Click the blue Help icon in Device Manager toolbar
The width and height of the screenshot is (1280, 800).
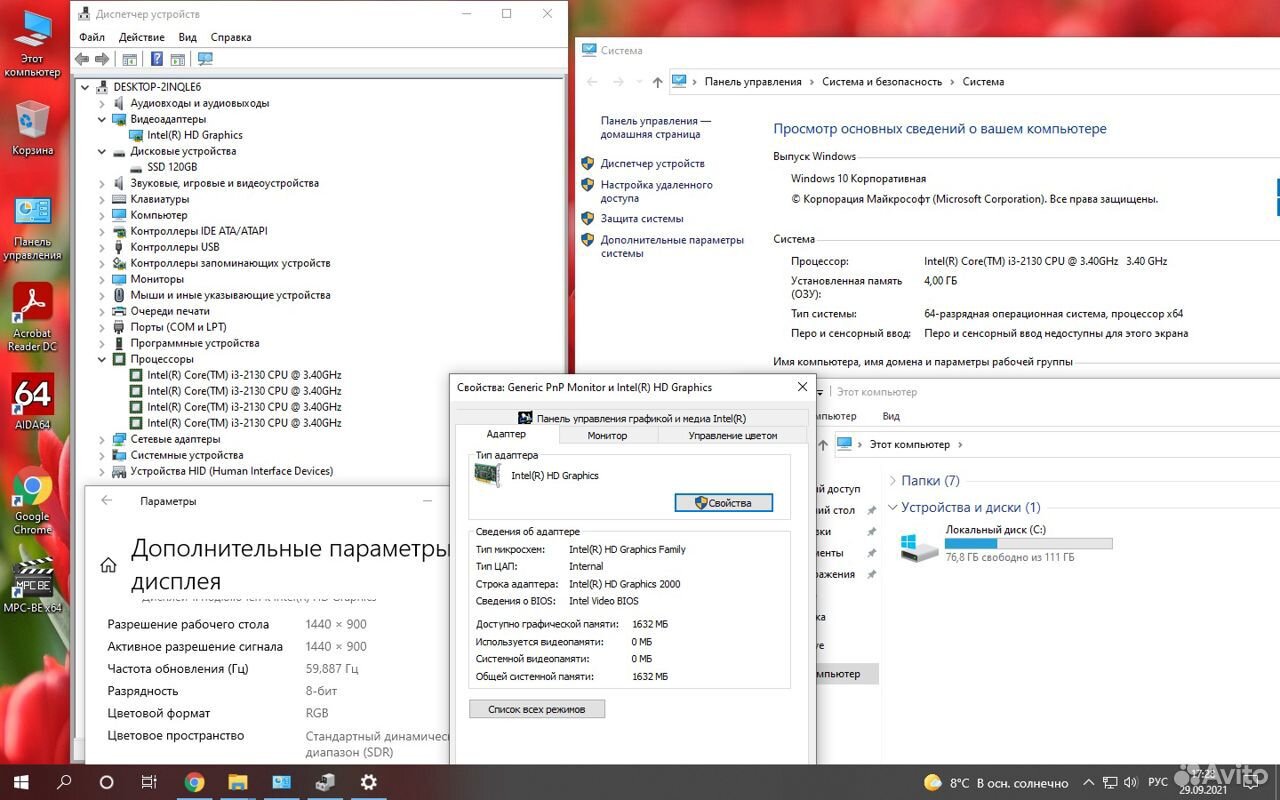click(x=157, y=59)
